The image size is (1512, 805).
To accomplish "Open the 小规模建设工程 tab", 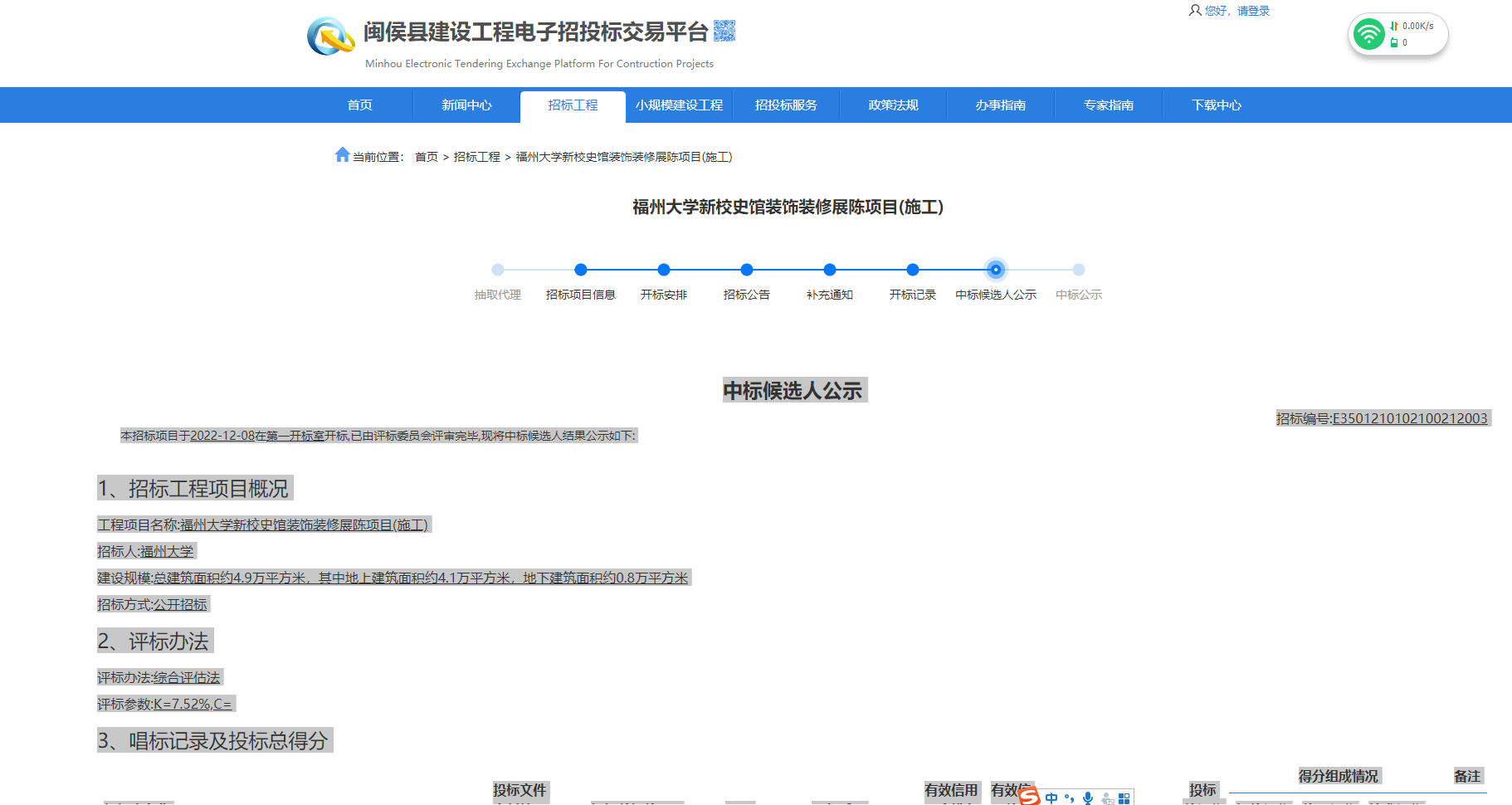I will [x=679, y=105].
